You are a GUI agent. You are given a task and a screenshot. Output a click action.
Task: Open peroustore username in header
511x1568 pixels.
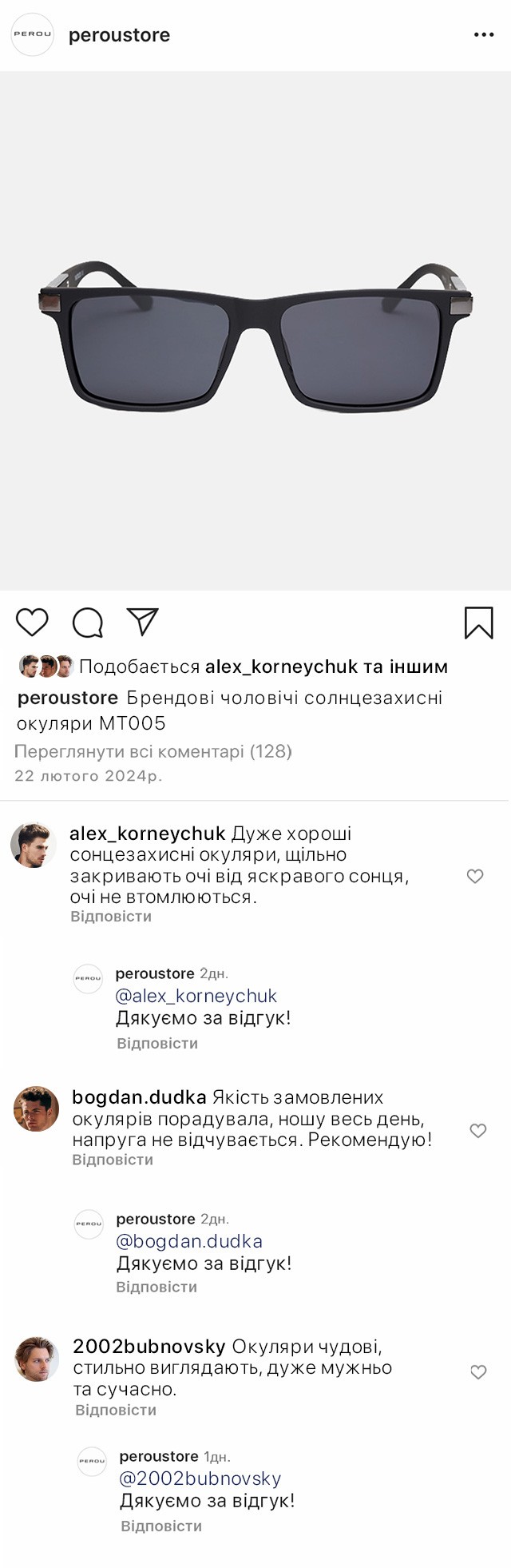click(x=119, y=35)
